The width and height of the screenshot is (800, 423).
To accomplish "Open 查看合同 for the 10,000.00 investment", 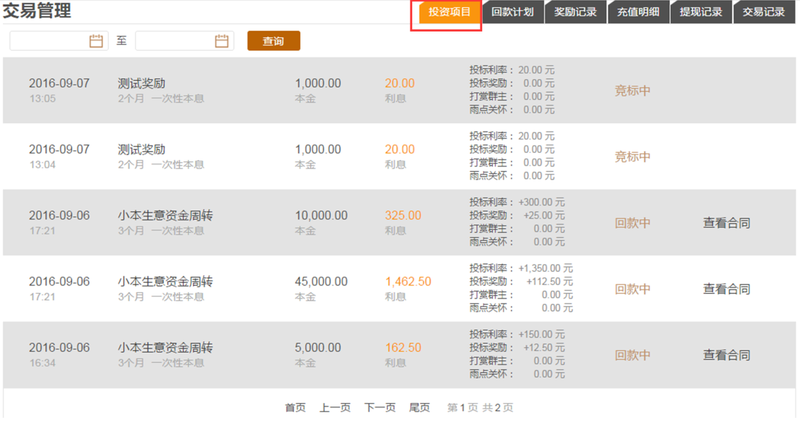I will pos(727,223).
